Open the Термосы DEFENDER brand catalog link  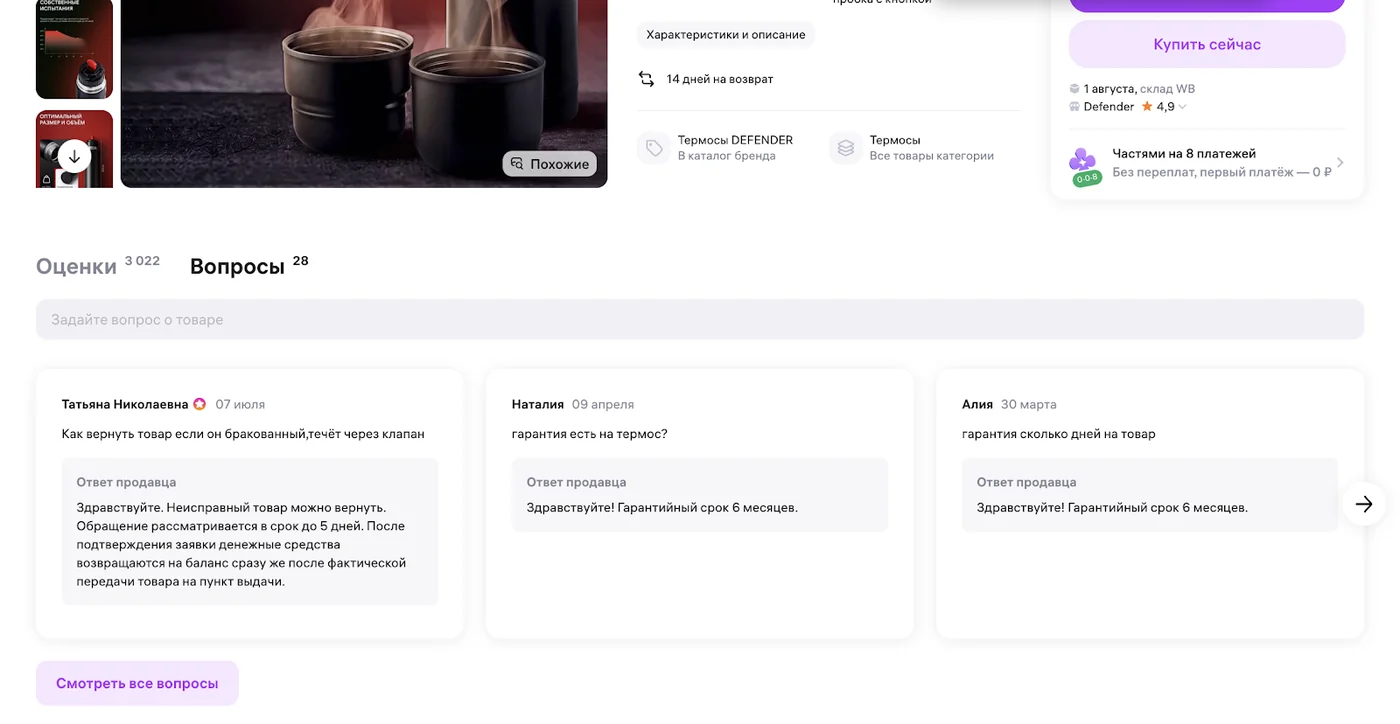(735, 140)
